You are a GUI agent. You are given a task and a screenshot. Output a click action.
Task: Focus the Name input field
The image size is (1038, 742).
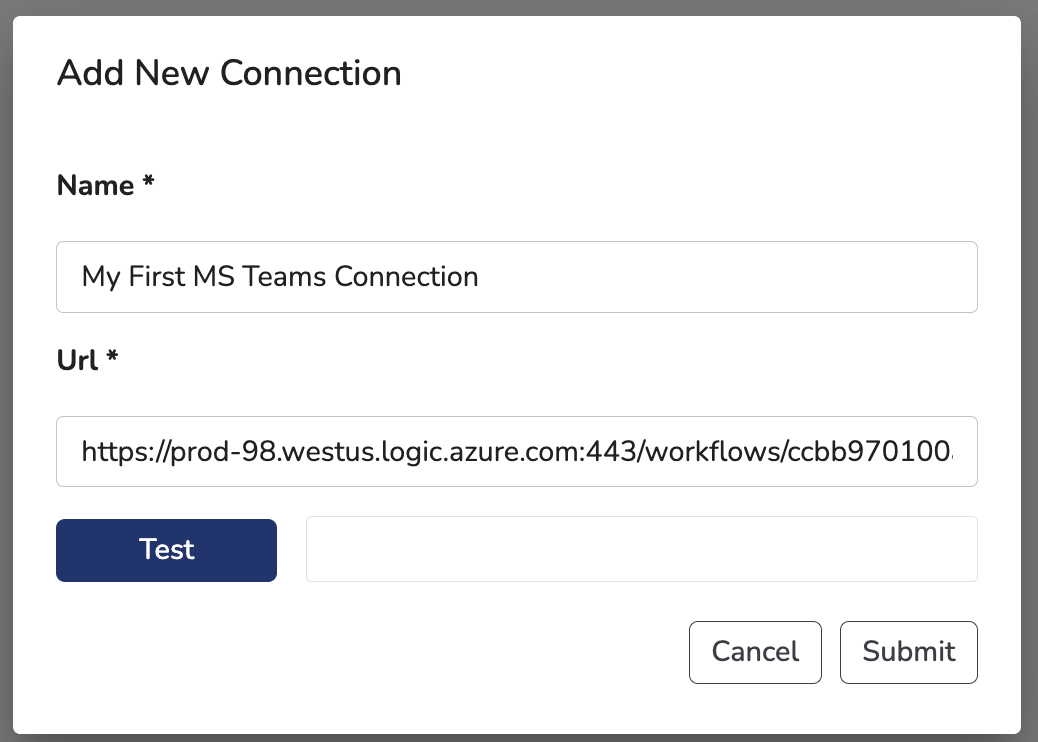point(516,277)
